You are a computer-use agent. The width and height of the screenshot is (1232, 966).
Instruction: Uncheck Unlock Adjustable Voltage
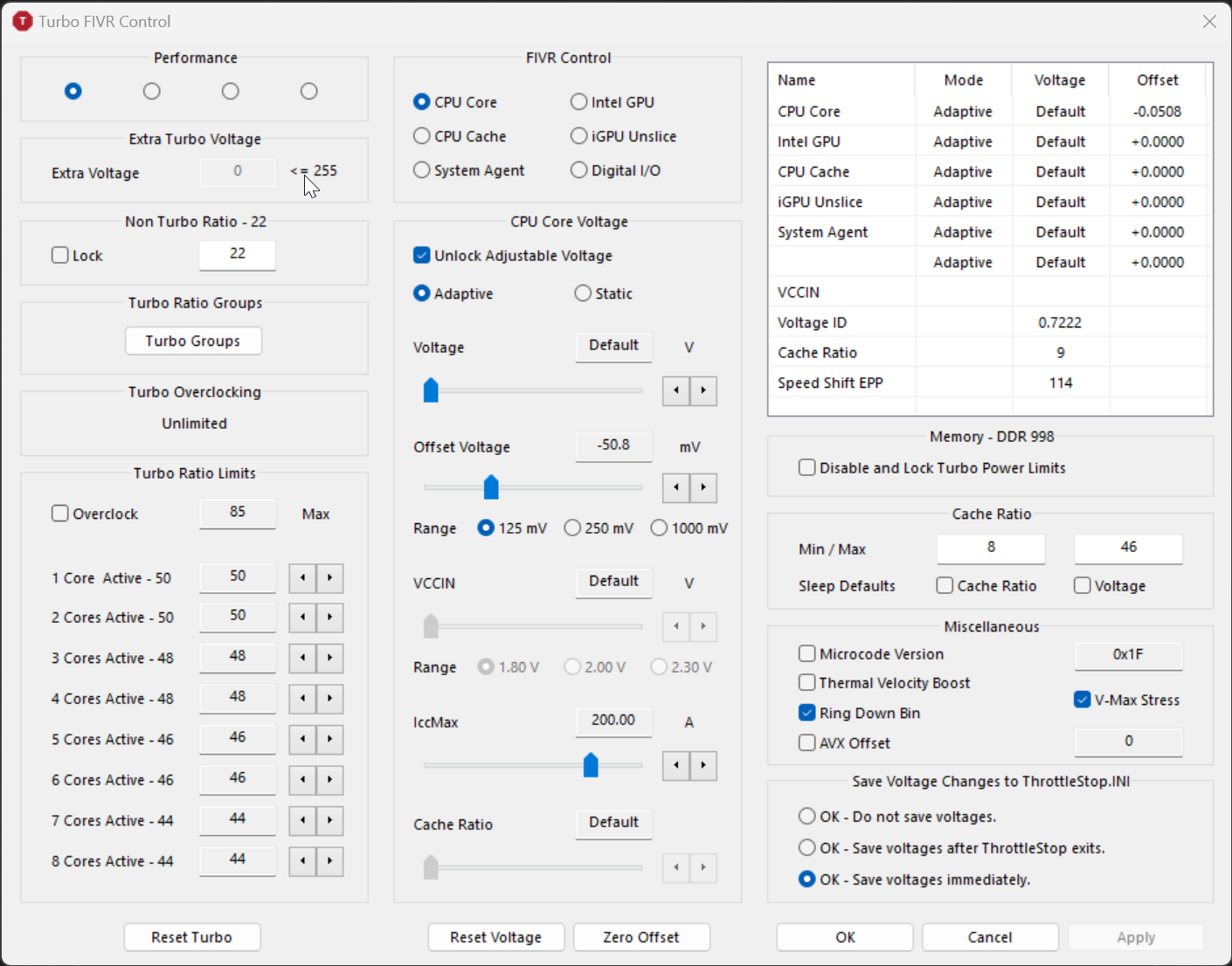click(x=422, y=255)
